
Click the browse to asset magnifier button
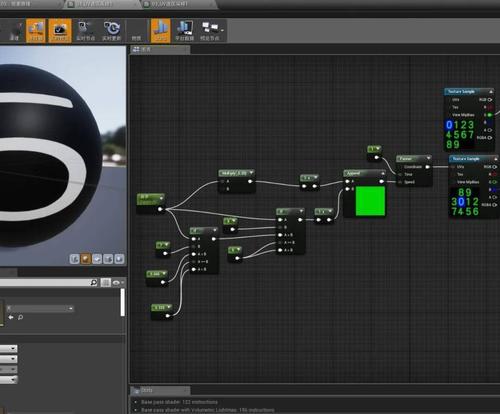tap(20, 317)
